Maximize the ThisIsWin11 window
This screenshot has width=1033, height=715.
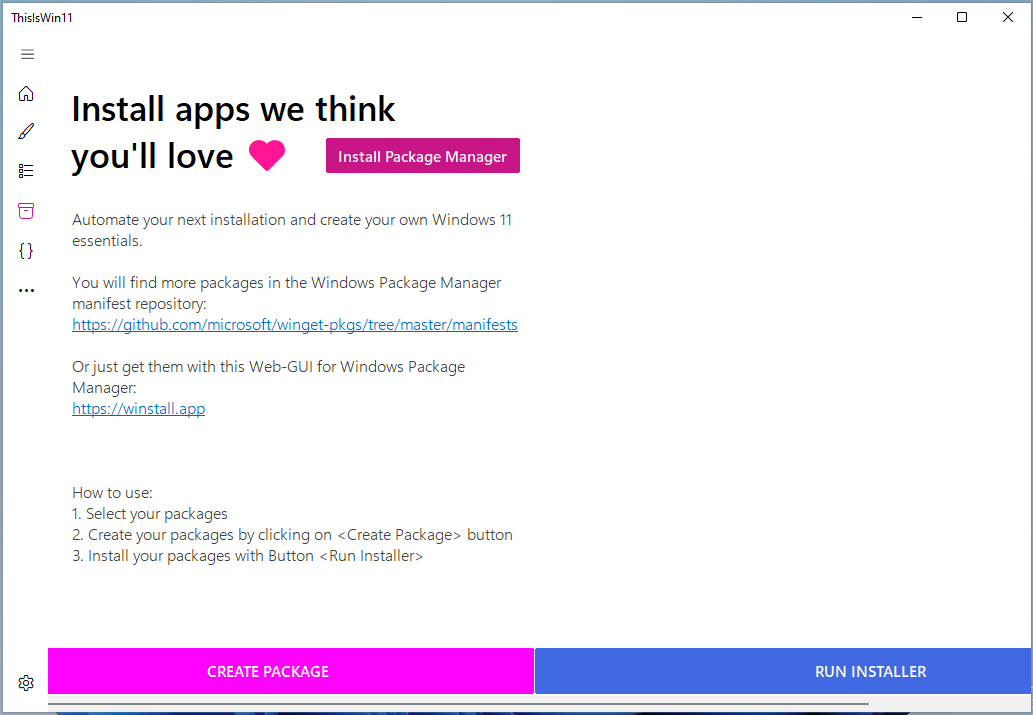pyautogui.click(x=962, y=17)
